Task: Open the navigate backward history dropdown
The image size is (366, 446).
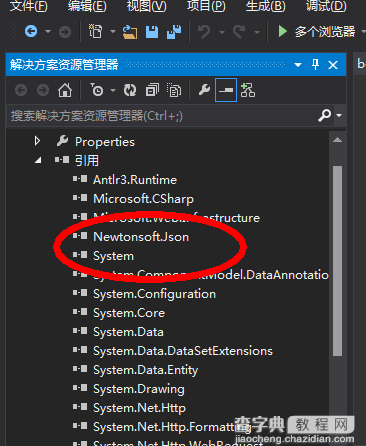Action: 48,32
